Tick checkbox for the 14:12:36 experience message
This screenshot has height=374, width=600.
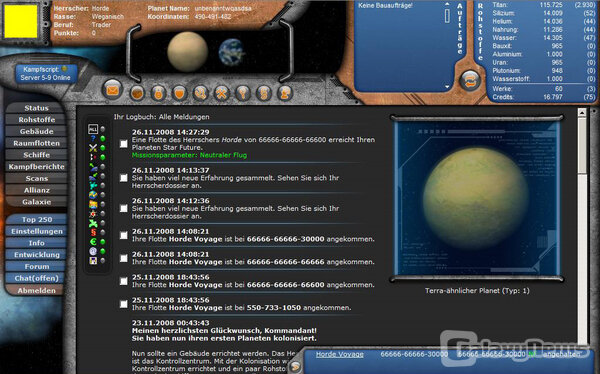click(x=124, y=208)
